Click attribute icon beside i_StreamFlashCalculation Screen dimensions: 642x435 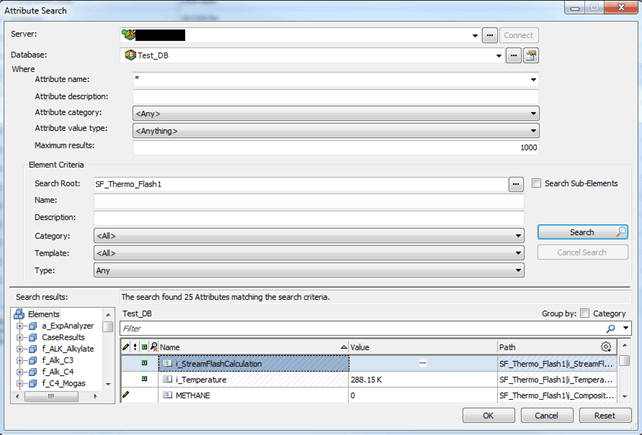[x=167, y=363]
